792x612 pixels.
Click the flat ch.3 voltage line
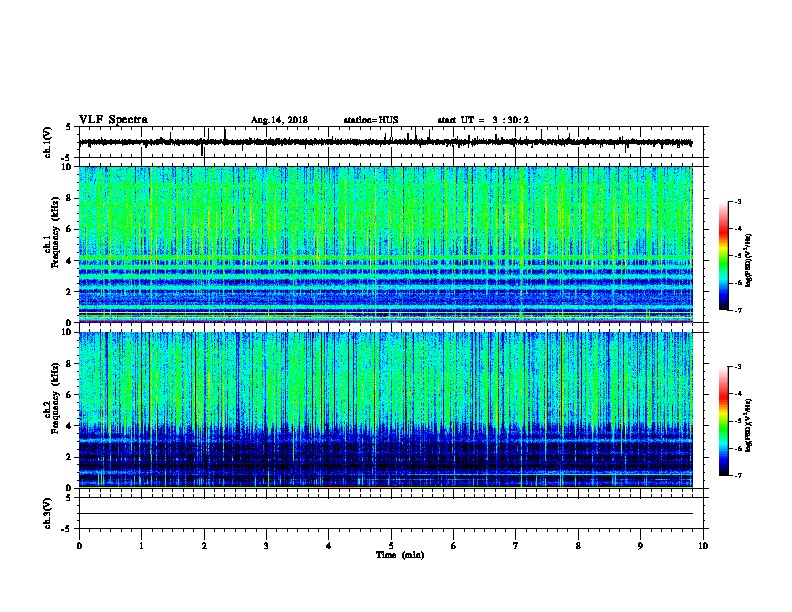pyautogui.click(x=385, y=514)
